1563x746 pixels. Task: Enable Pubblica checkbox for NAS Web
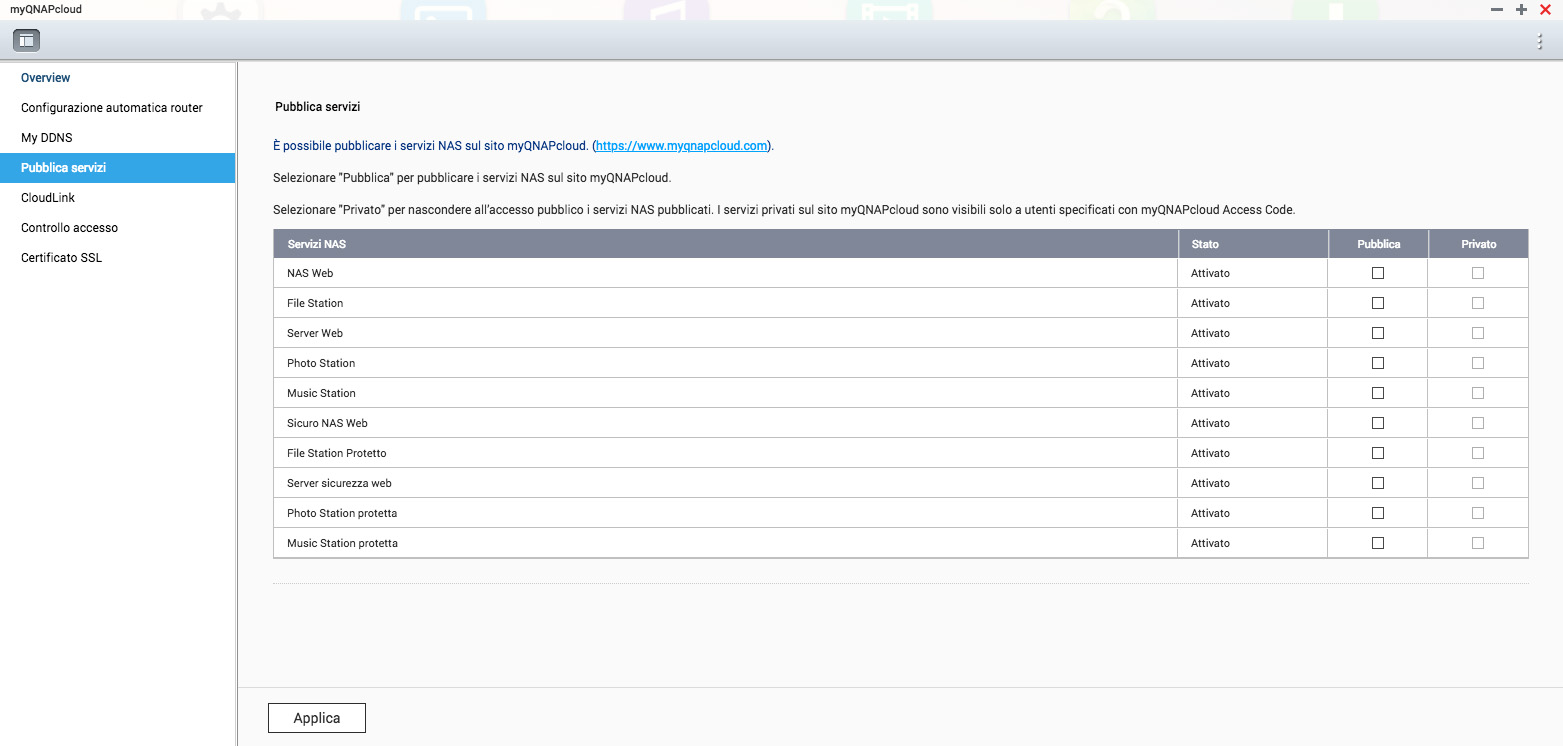(1378, 273)
